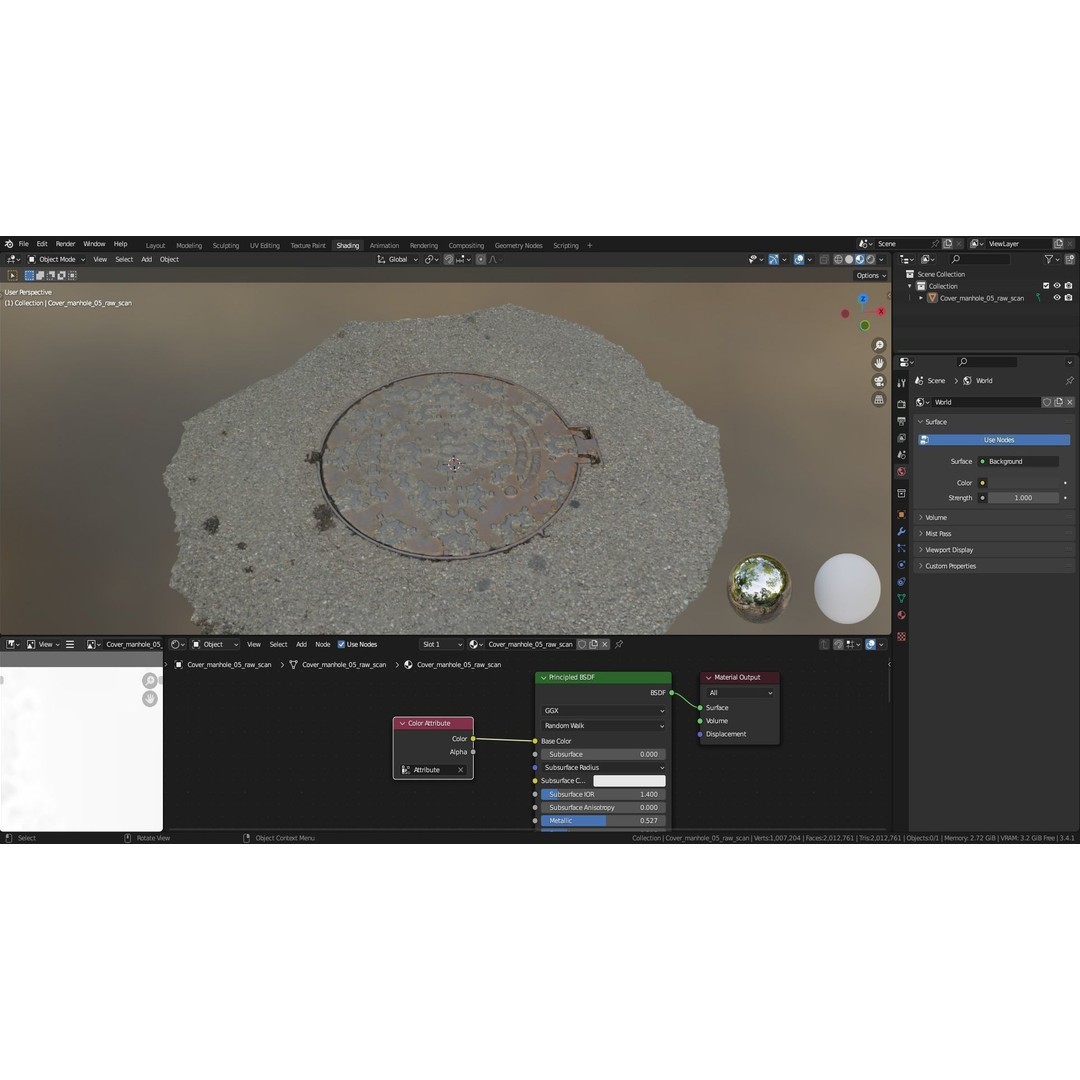Click the Blender logo menu icon

[9, 244]
